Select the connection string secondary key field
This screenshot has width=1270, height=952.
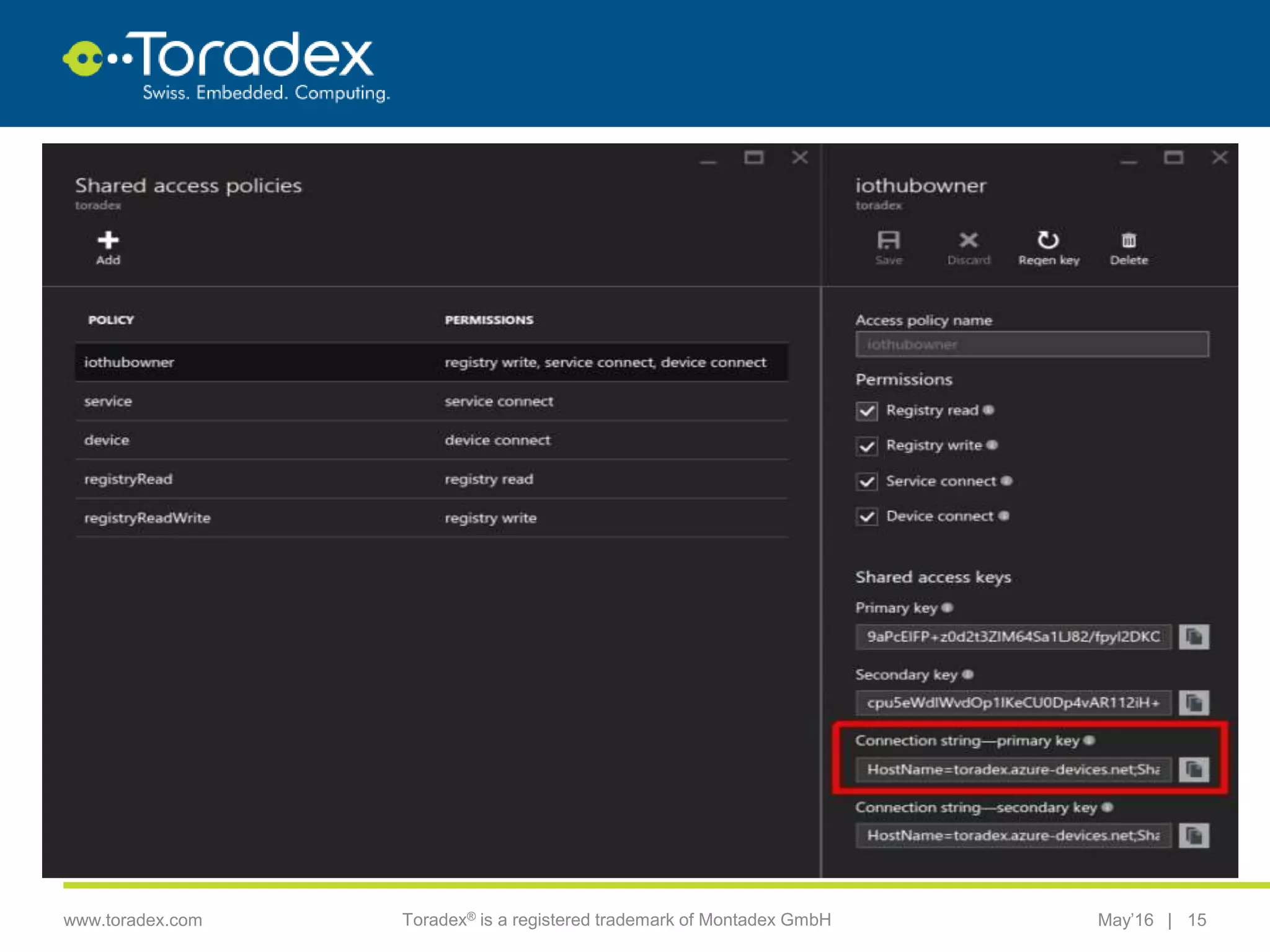coord(1013,835)
